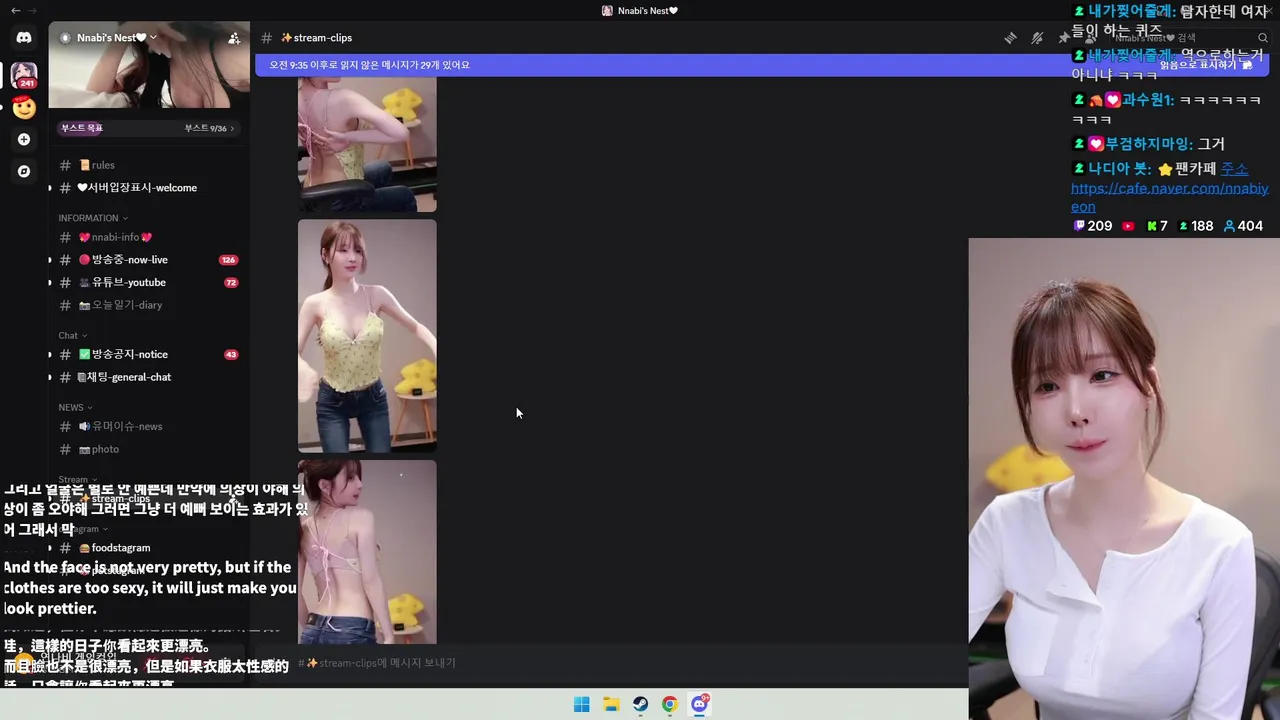
Task: Open the discover servers compass icon
Action: [x=24, y=171]
